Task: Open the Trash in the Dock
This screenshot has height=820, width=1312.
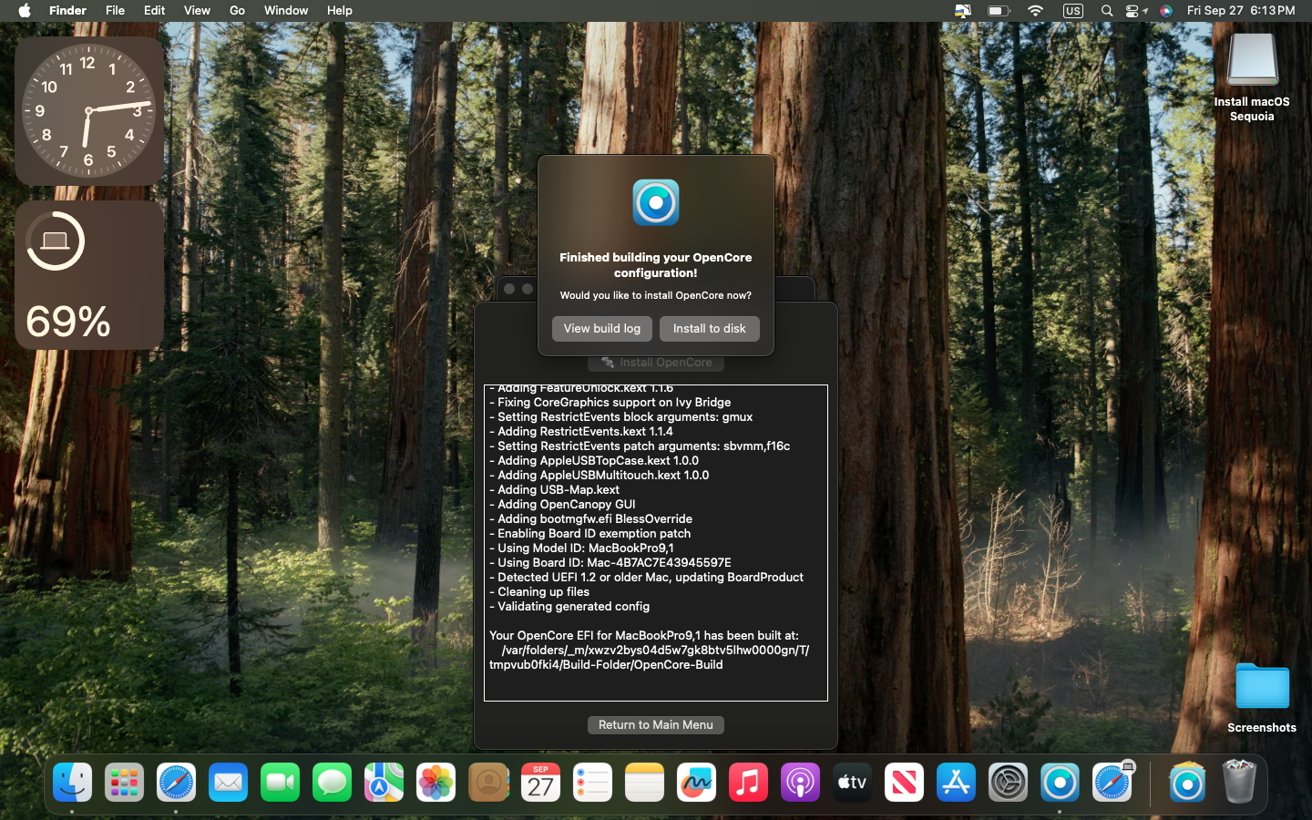Action: tap(1239, 782)
